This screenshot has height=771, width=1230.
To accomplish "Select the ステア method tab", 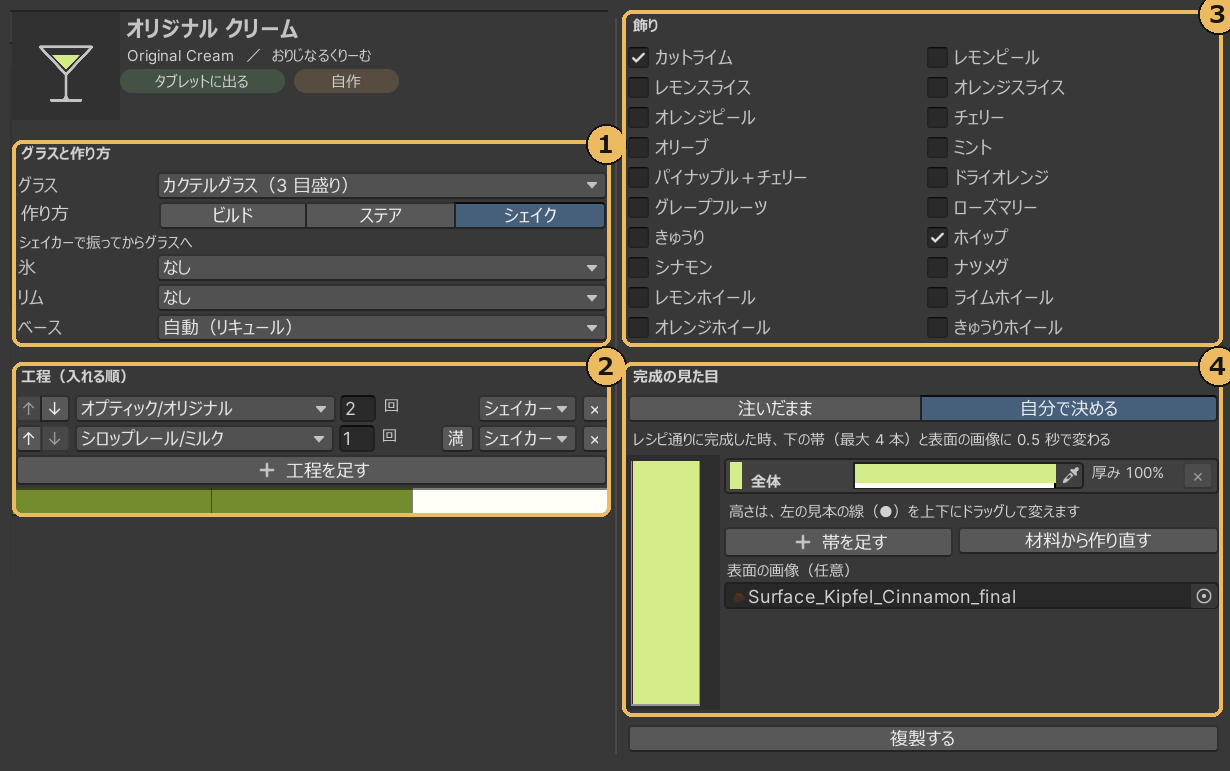I will pos(380,215).
